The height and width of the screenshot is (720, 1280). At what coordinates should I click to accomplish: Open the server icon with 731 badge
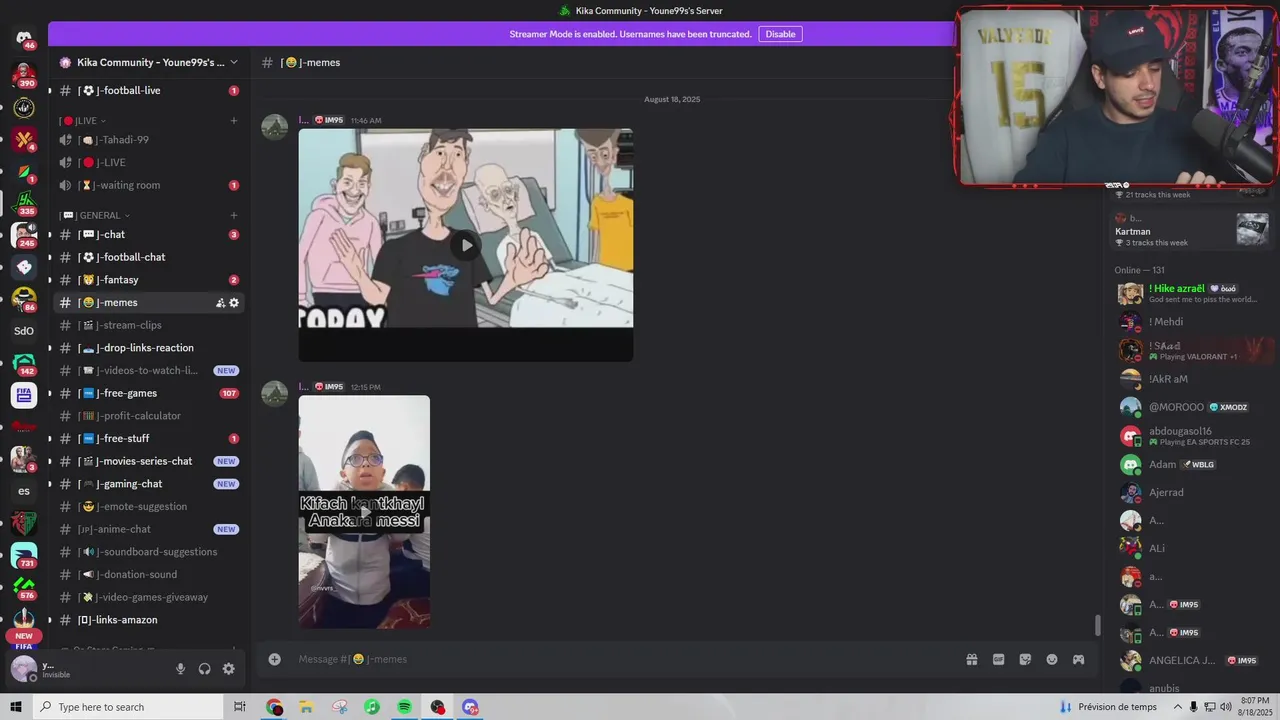pos(24,555)
